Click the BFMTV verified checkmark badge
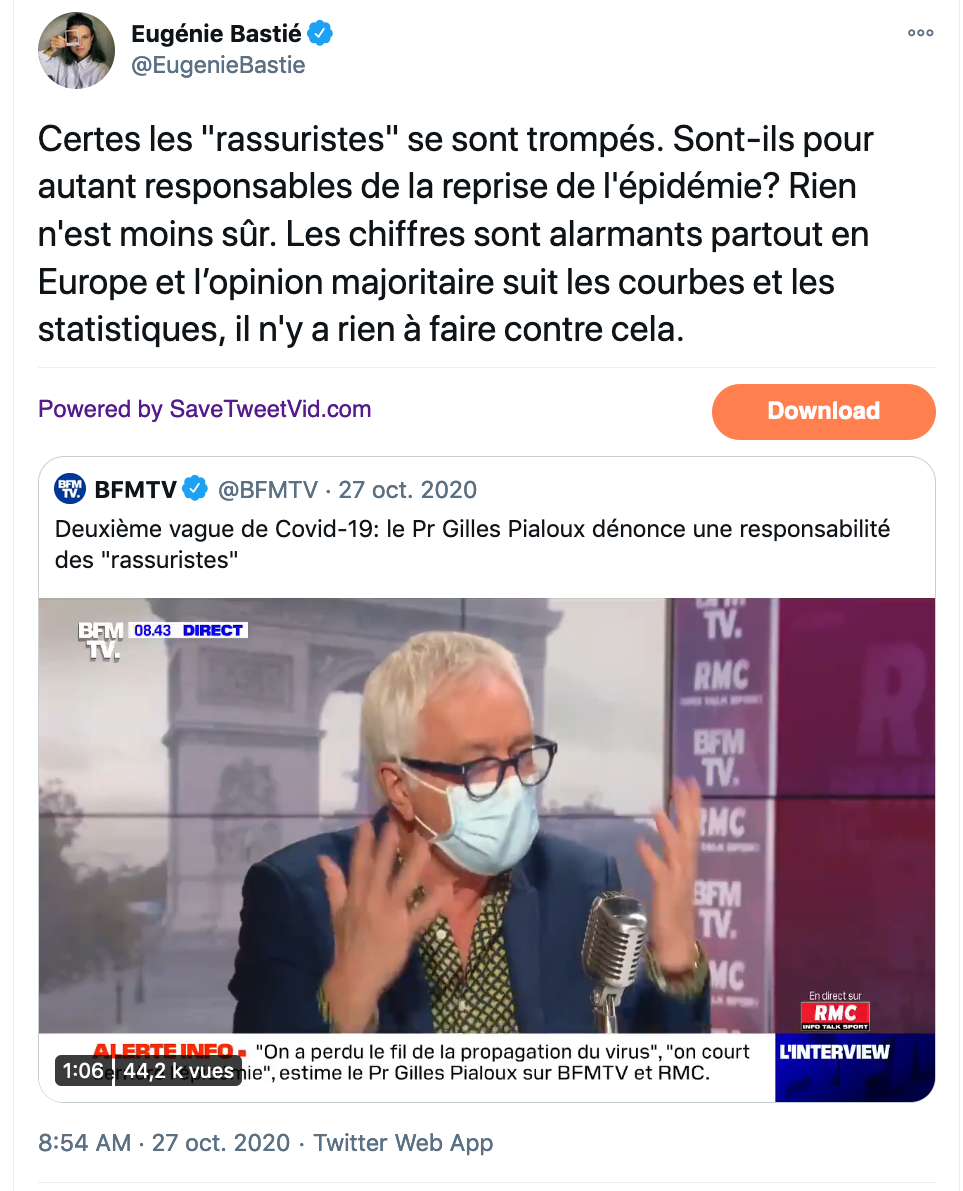Image resolution: width=963 pixels, height=1191 pixels. pos(196,488)
